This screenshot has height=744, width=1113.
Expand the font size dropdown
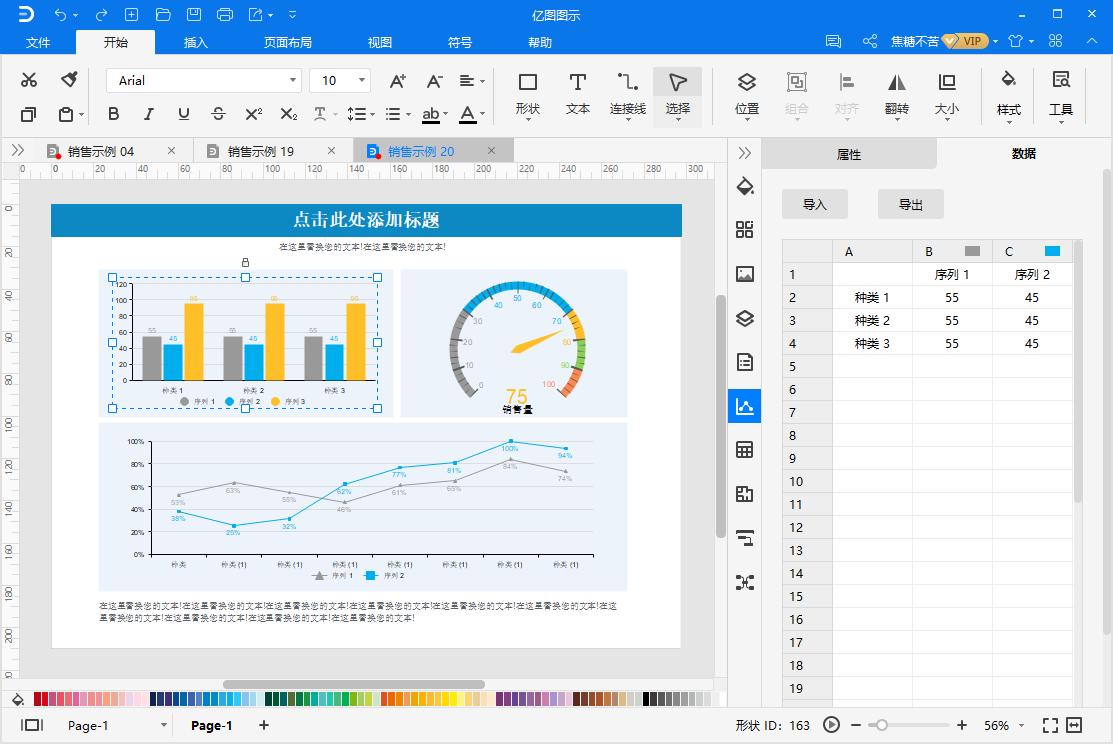pyautogui.click(x=361, y=80)
